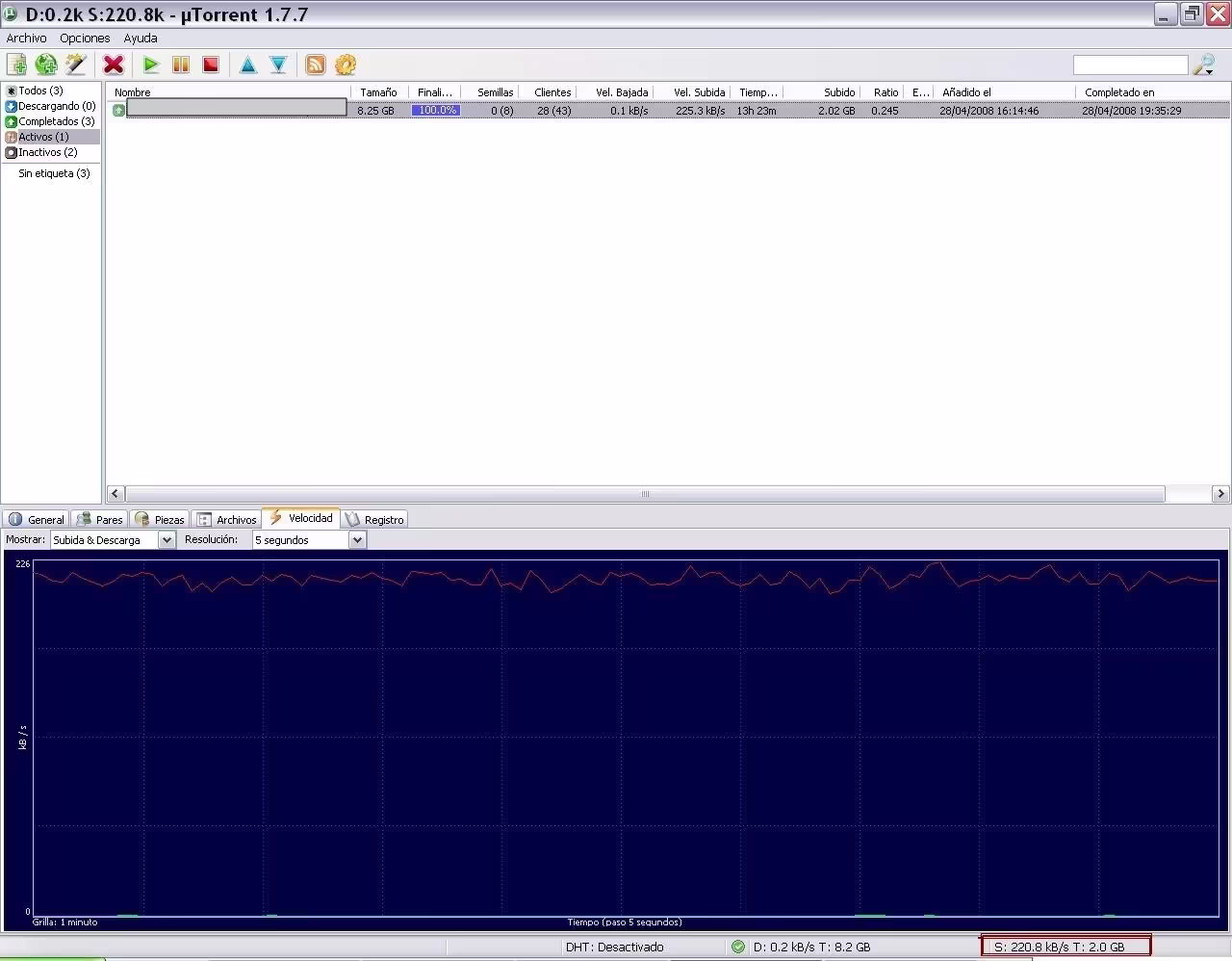This screenshot has height=961, width=1232.
Task: Switch to the Piezas tab
Action: [160, 519]
